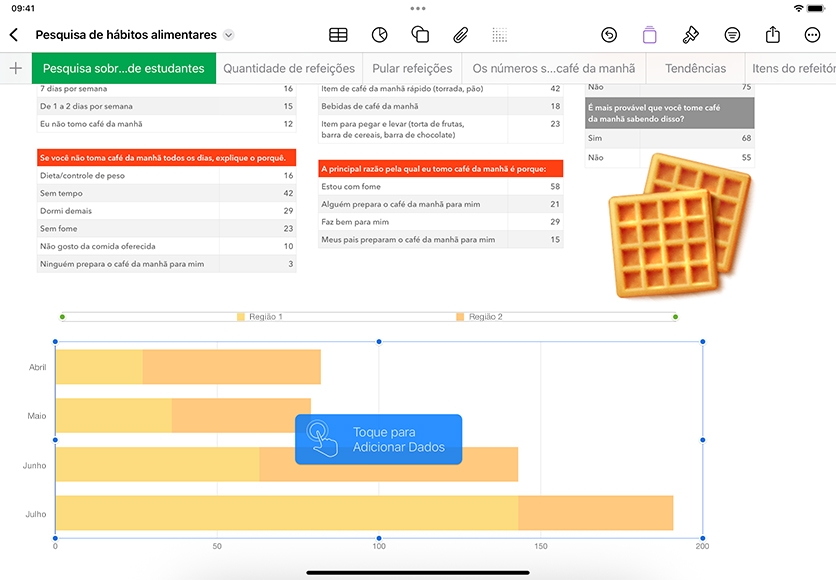836x580 pixels.
Task: Add a new sheet with plus button
Action: [x=16, y=68]
